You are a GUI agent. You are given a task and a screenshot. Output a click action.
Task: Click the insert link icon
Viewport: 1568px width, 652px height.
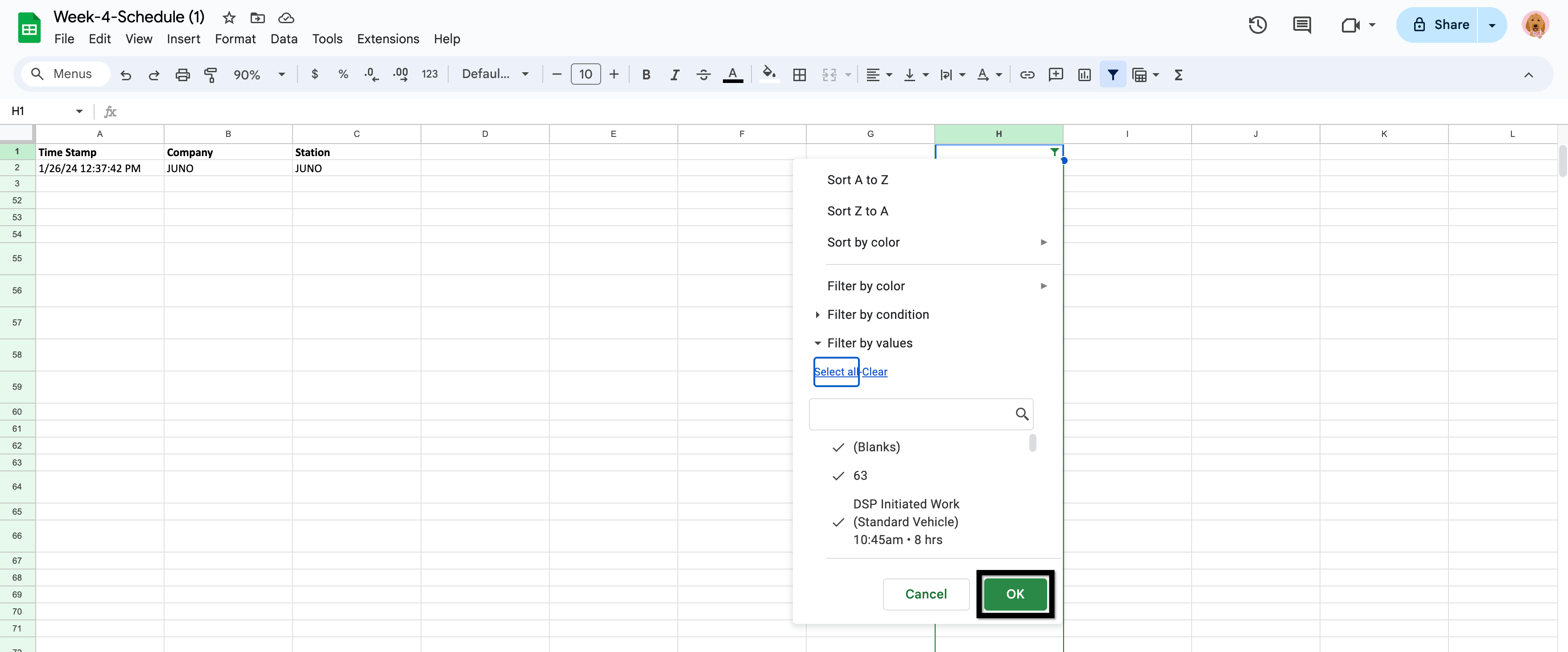click(x=1027, y=74)
